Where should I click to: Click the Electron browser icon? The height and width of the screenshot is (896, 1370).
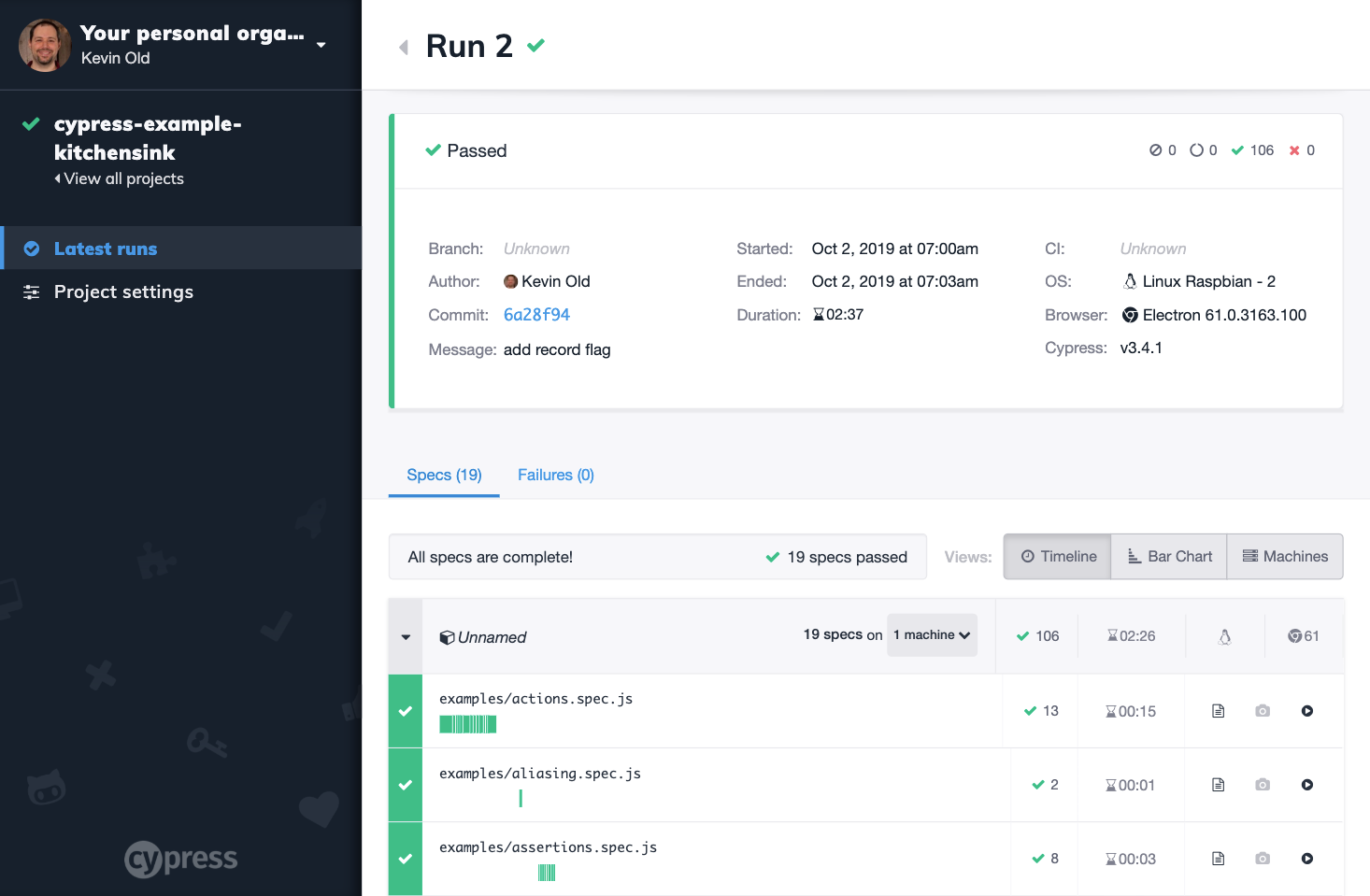1130,316
